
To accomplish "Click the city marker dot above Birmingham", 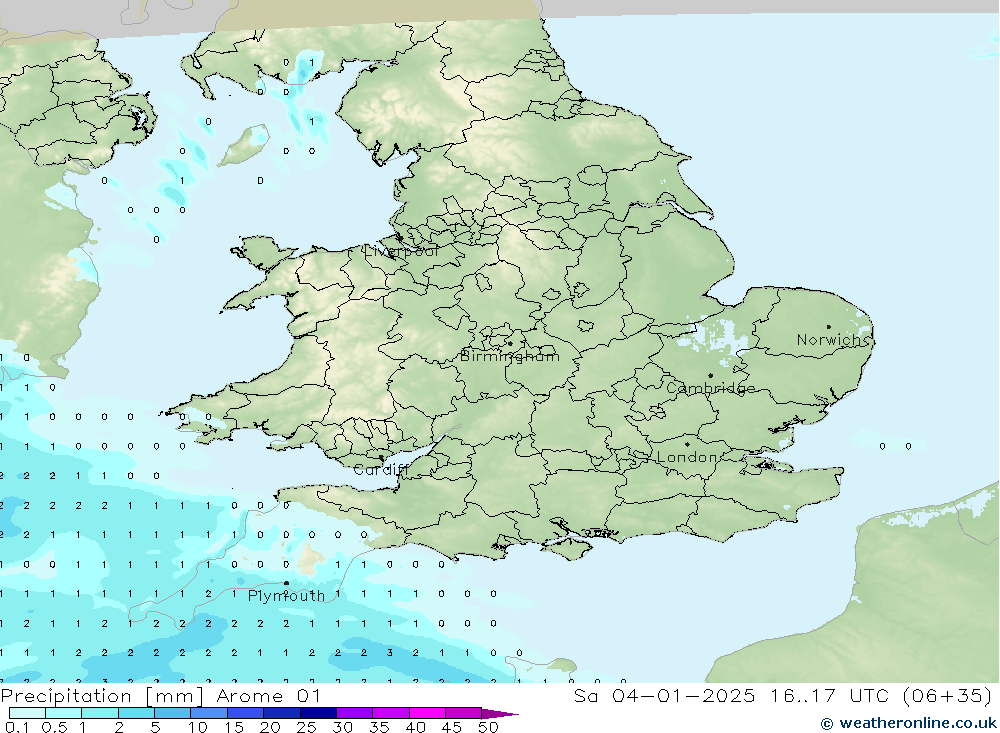I will (x=510, y=344).
